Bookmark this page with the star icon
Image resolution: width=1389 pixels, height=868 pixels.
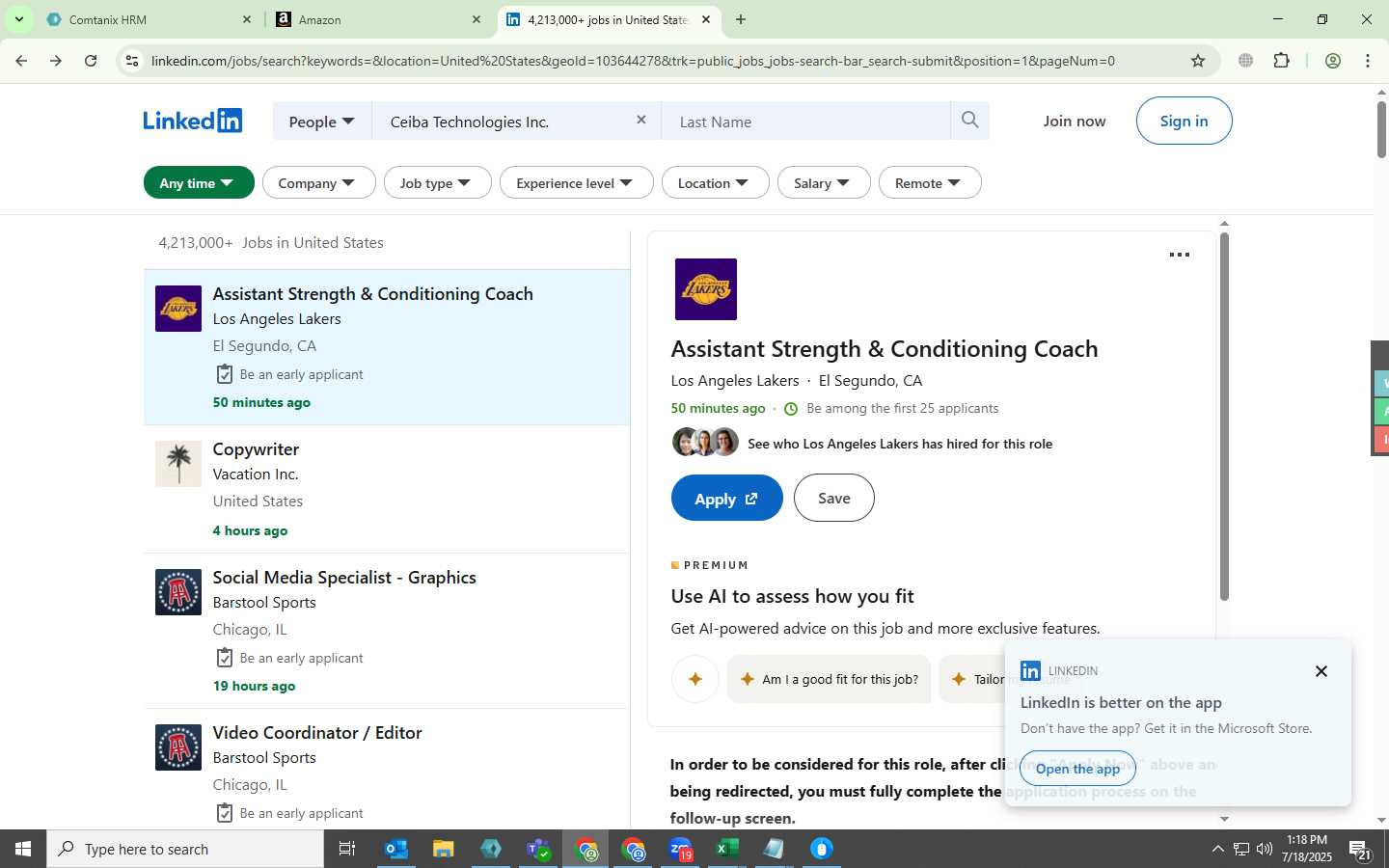(x=1198, y=61)
